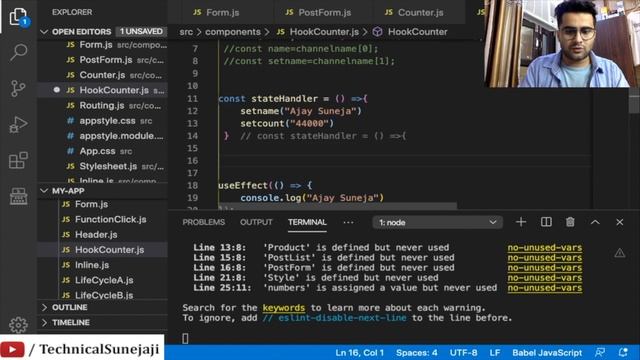The image size is (640, 360).
Task: Add a new terminal with plus icon
Action: point(521,222)
